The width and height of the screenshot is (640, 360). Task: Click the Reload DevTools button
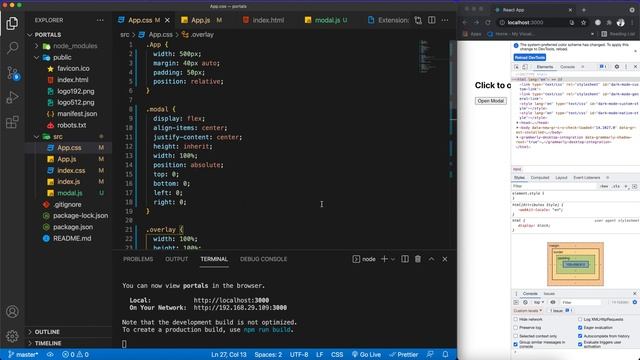click(530, 58)
